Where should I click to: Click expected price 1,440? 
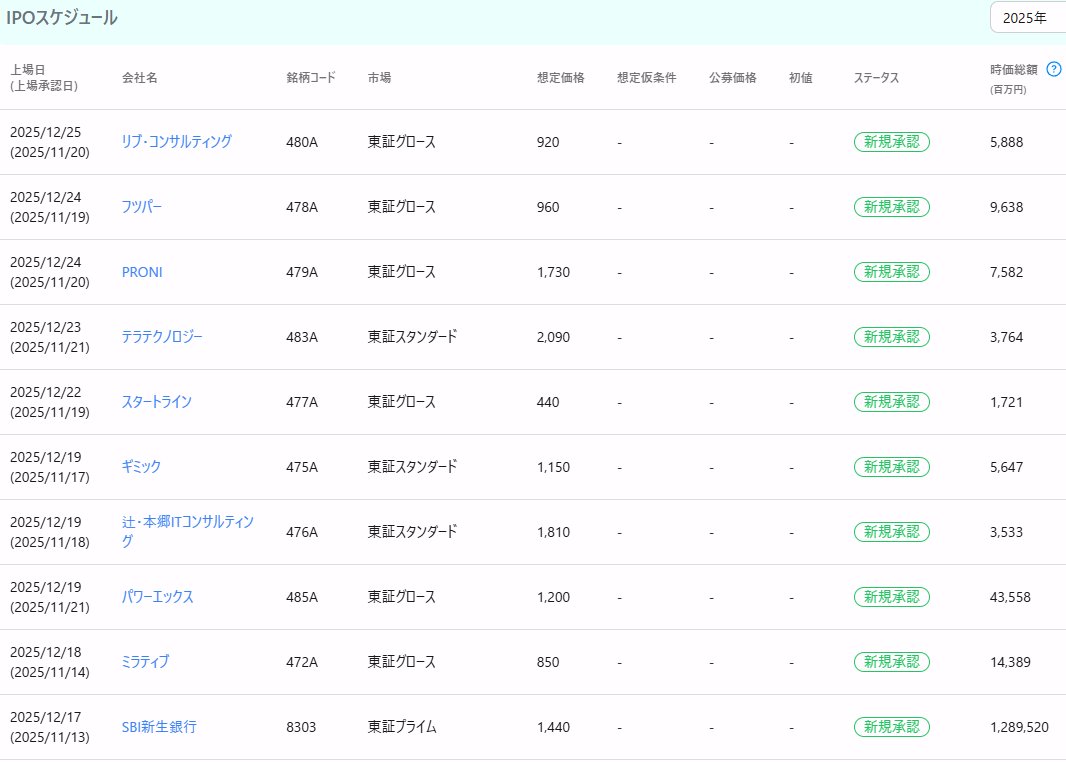pos(553,727)
